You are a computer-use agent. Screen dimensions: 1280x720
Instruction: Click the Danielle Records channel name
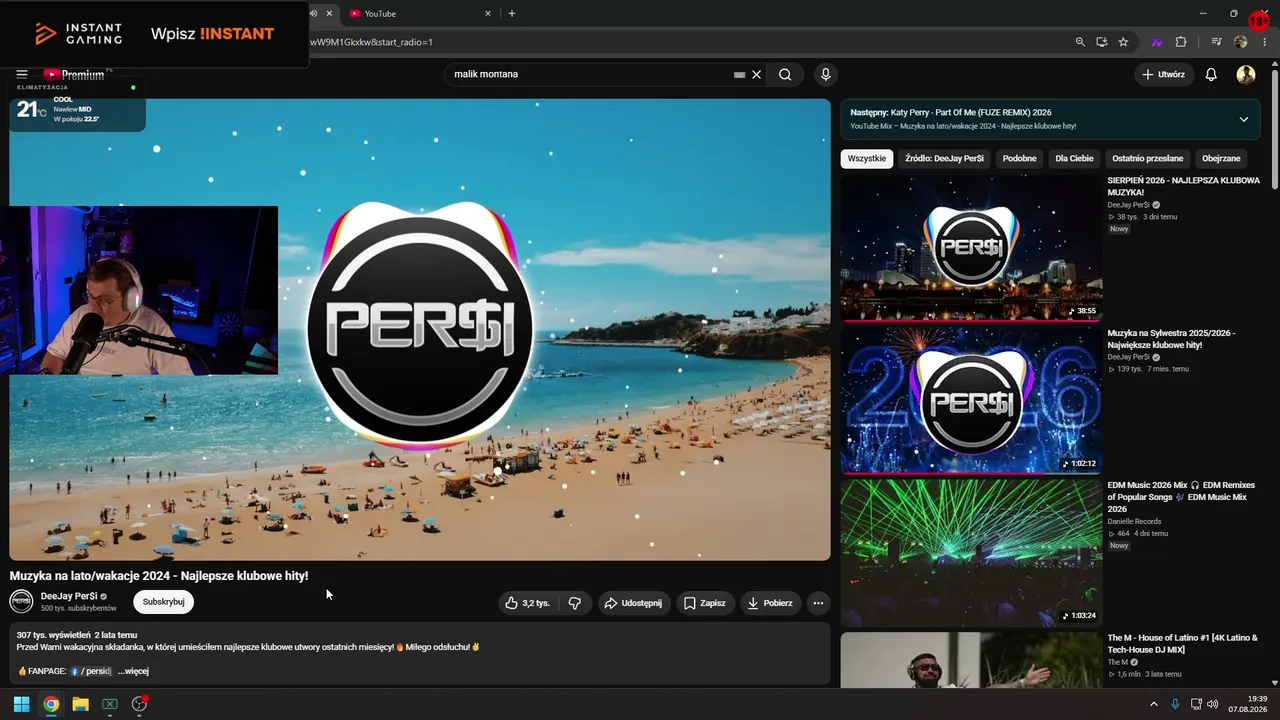coord(1135,521)
